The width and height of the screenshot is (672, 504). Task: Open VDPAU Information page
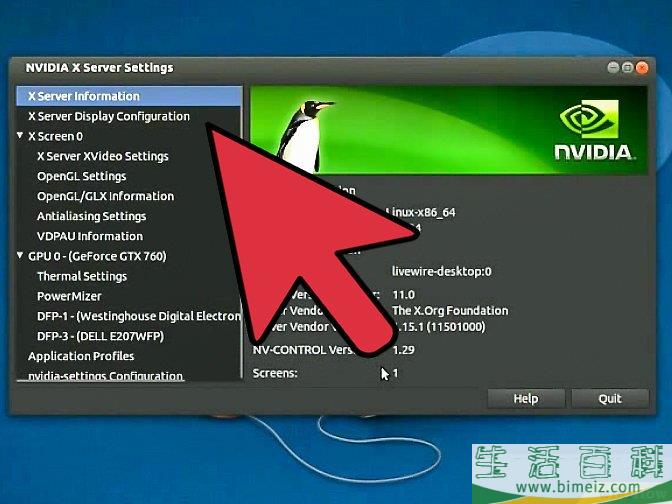pyautogui.click(x=90, y=236)
